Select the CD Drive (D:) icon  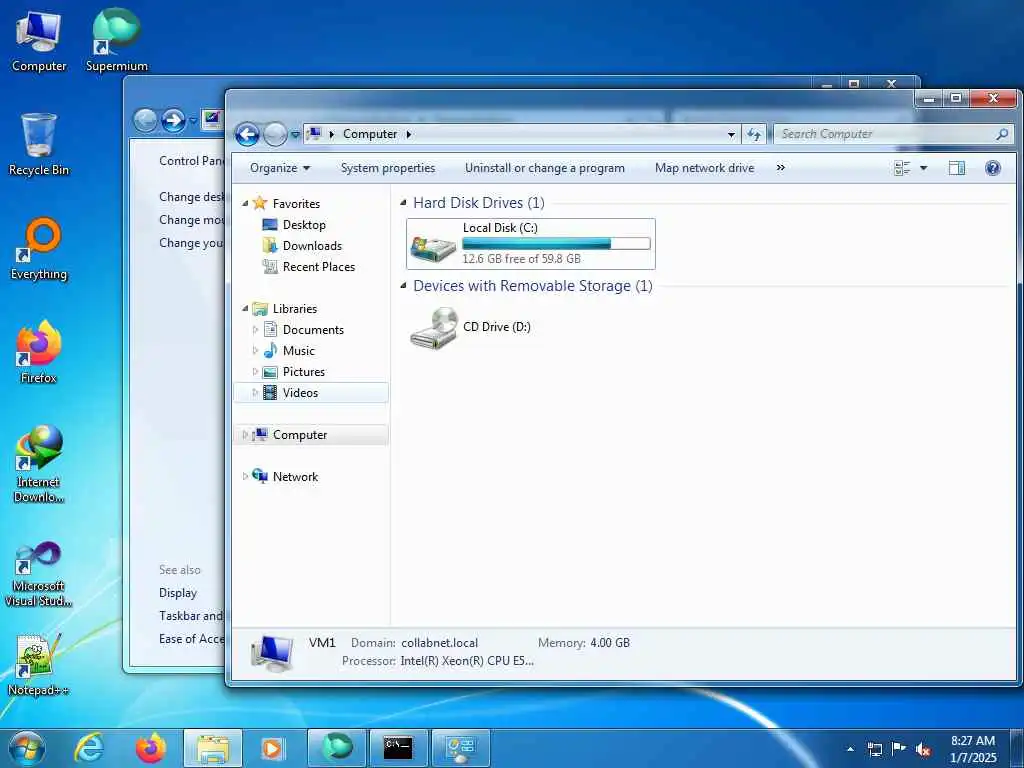tap(470, 328)
